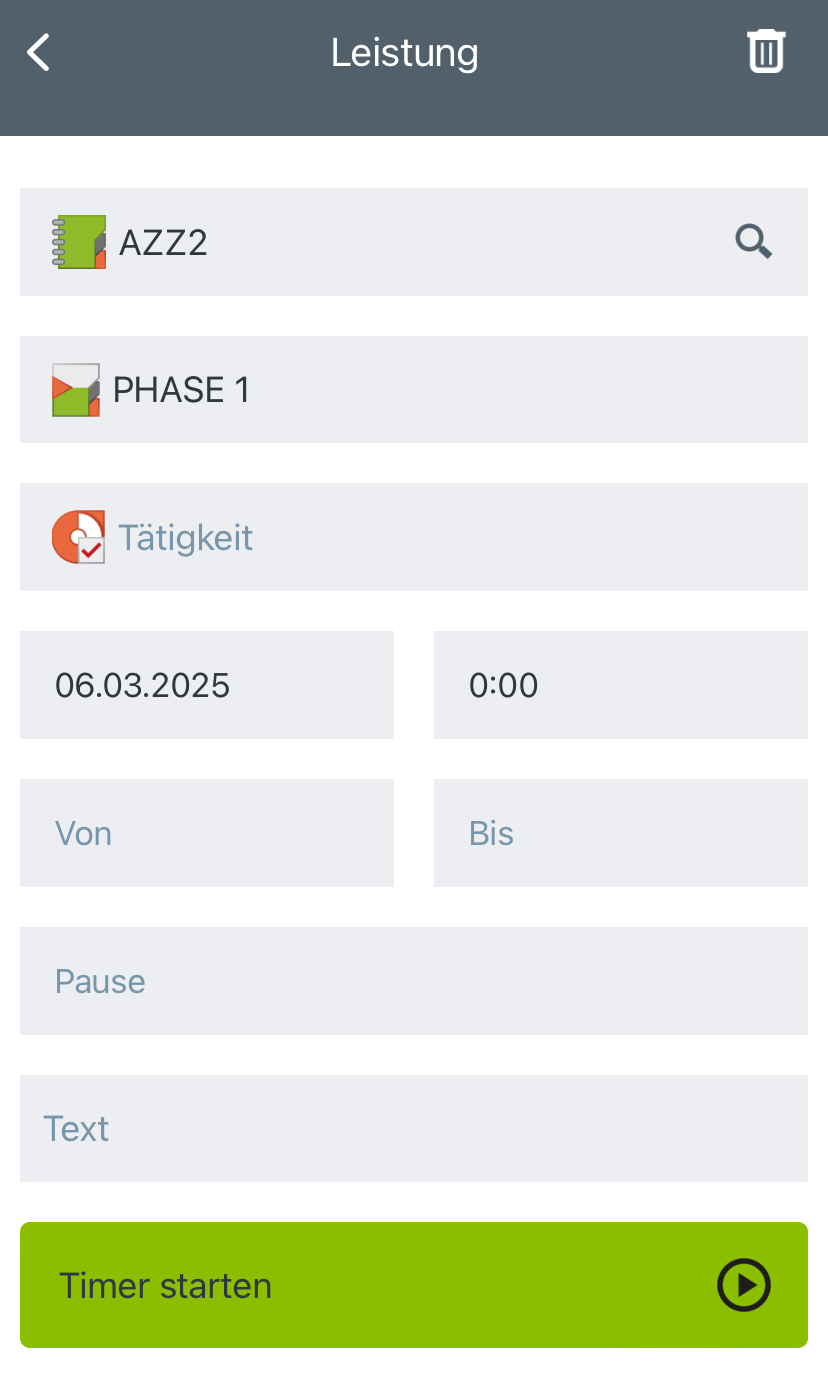The height and width of the screenshot is (1381, 828).
Task: Tap the back arrow in header
Action: [39, 52]
